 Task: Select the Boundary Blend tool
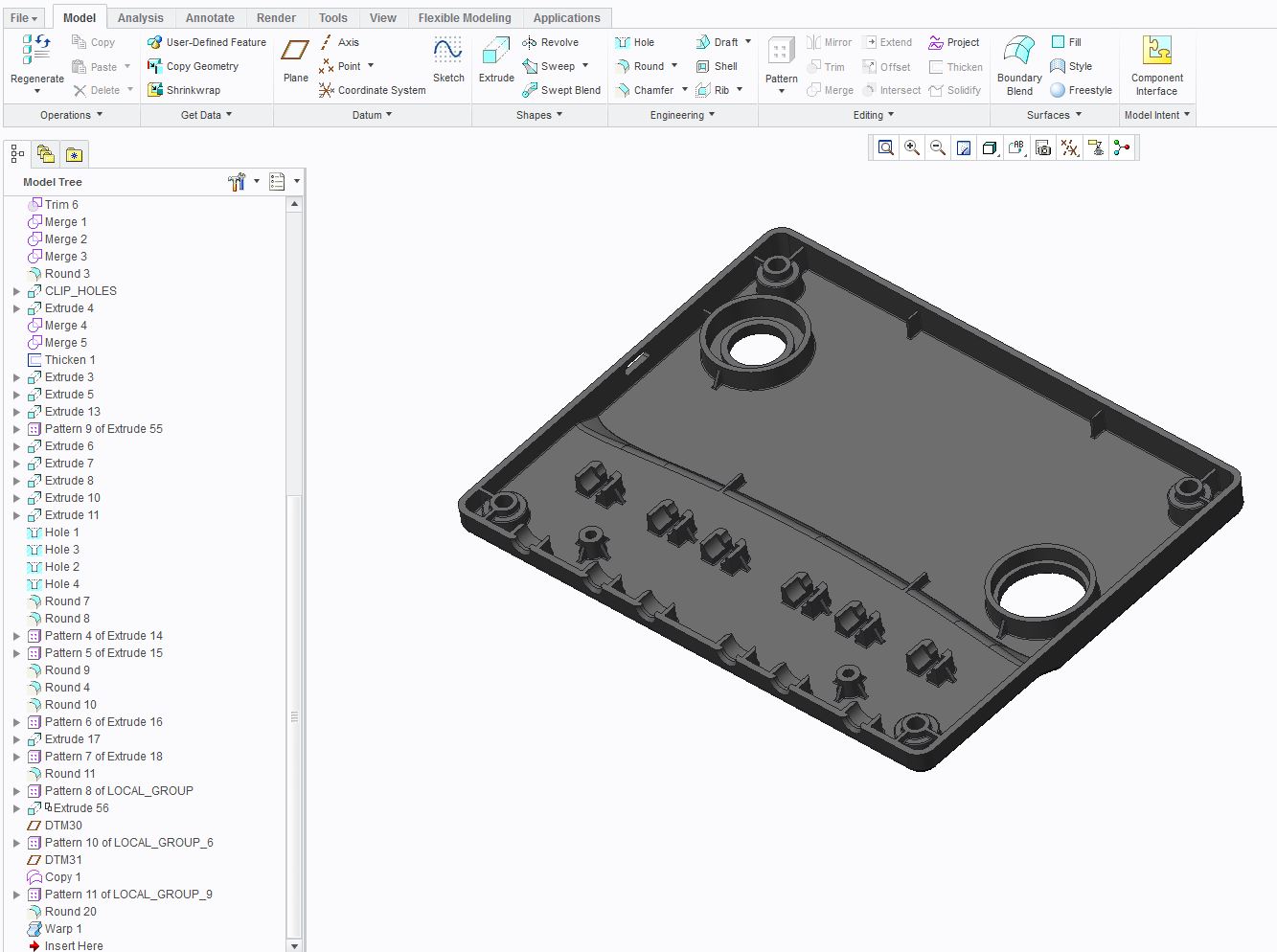(1019, 65)
